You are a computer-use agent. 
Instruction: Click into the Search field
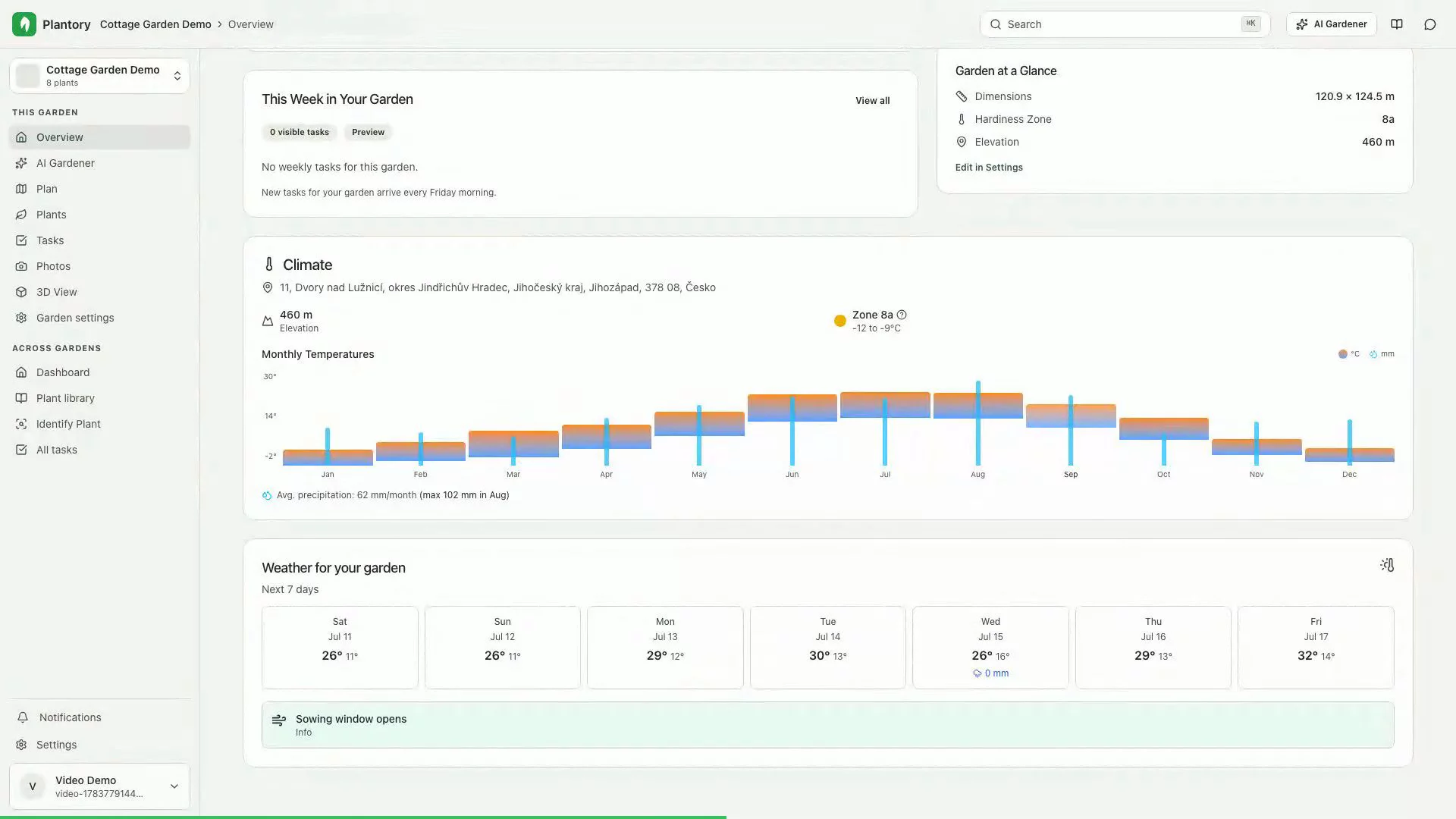[1125, 24]
